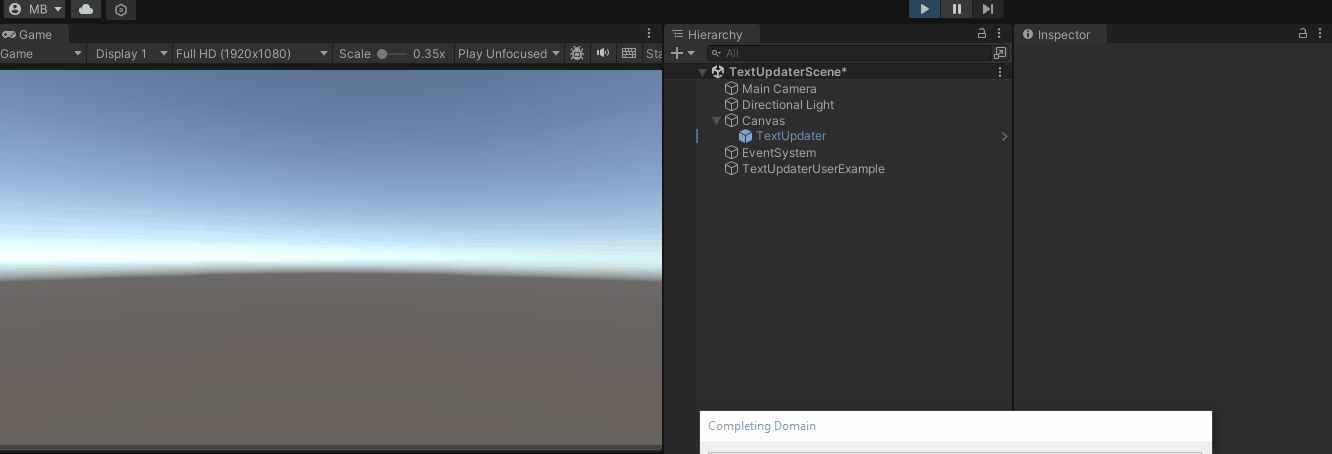Toggle the Inspector panel lock
1332x454 pixels.
click(1303, 34)
